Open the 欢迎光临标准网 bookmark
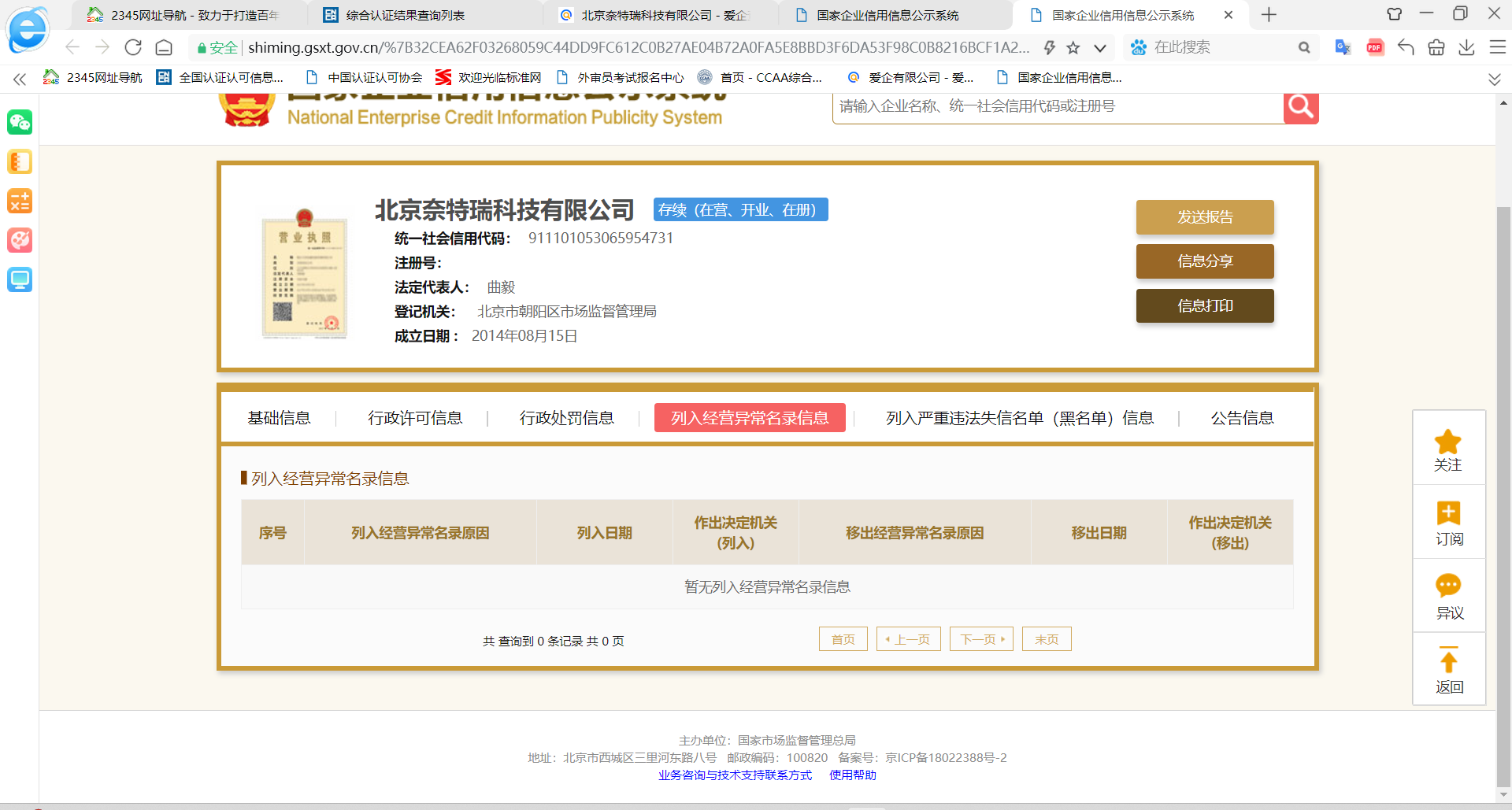 tap(488, 77)
